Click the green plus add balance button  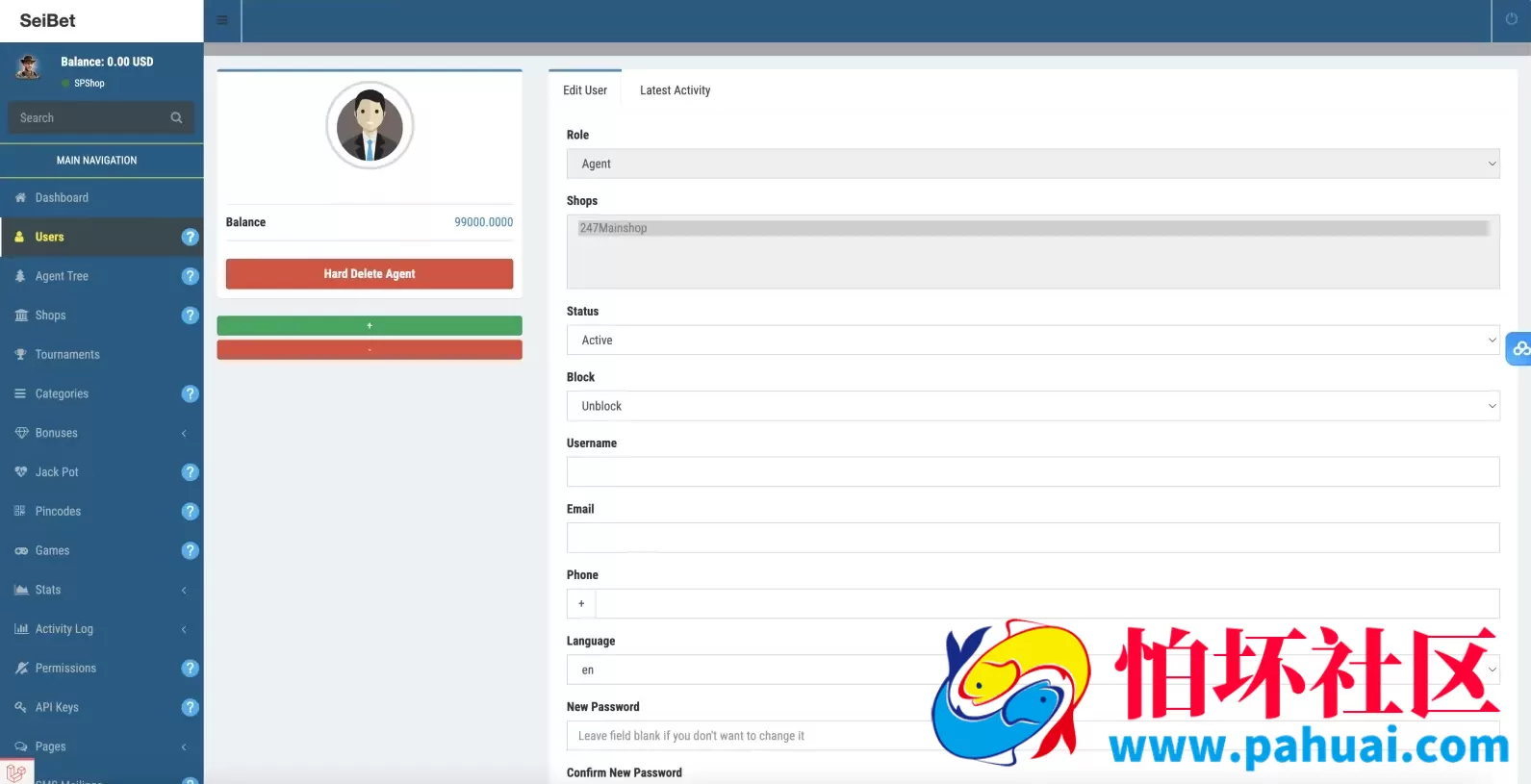(x=370, y=325)
